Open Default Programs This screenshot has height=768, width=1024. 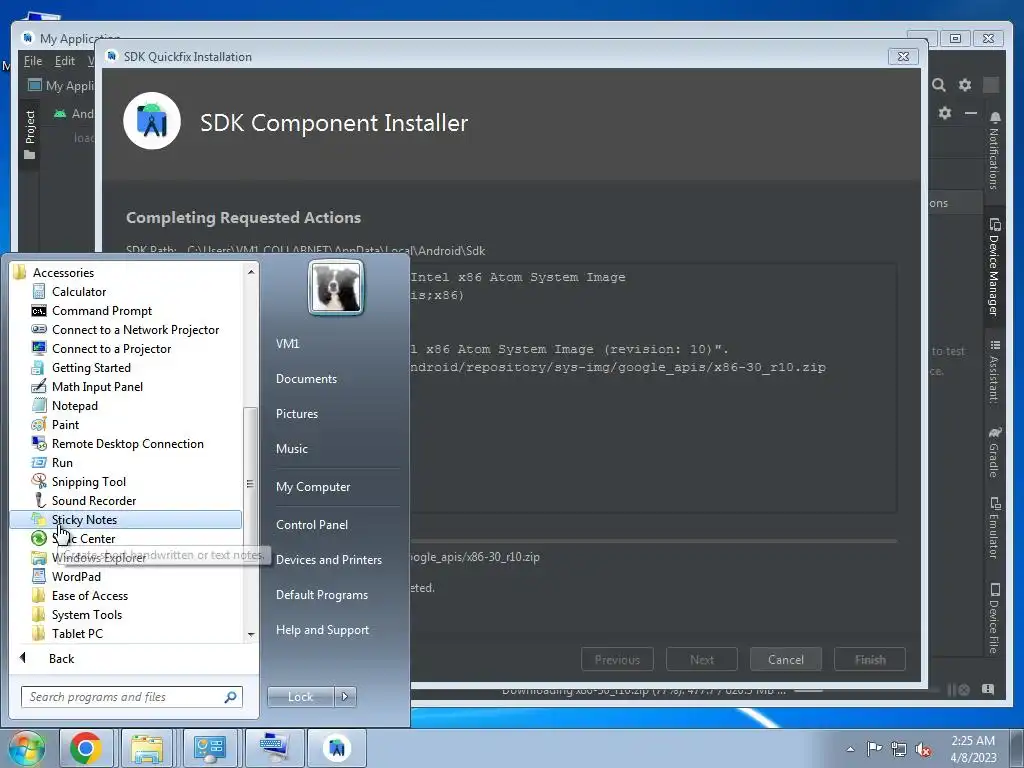click(321, 595)
